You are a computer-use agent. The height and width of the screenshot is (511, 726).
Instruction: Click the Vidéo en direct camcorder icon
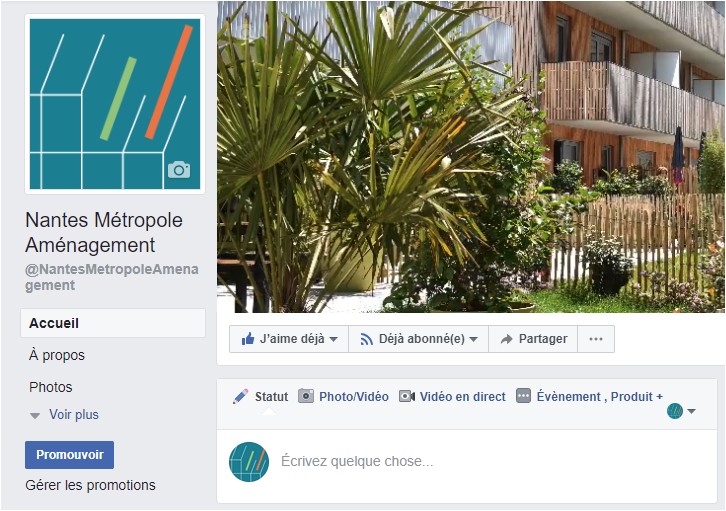point(407,397)
